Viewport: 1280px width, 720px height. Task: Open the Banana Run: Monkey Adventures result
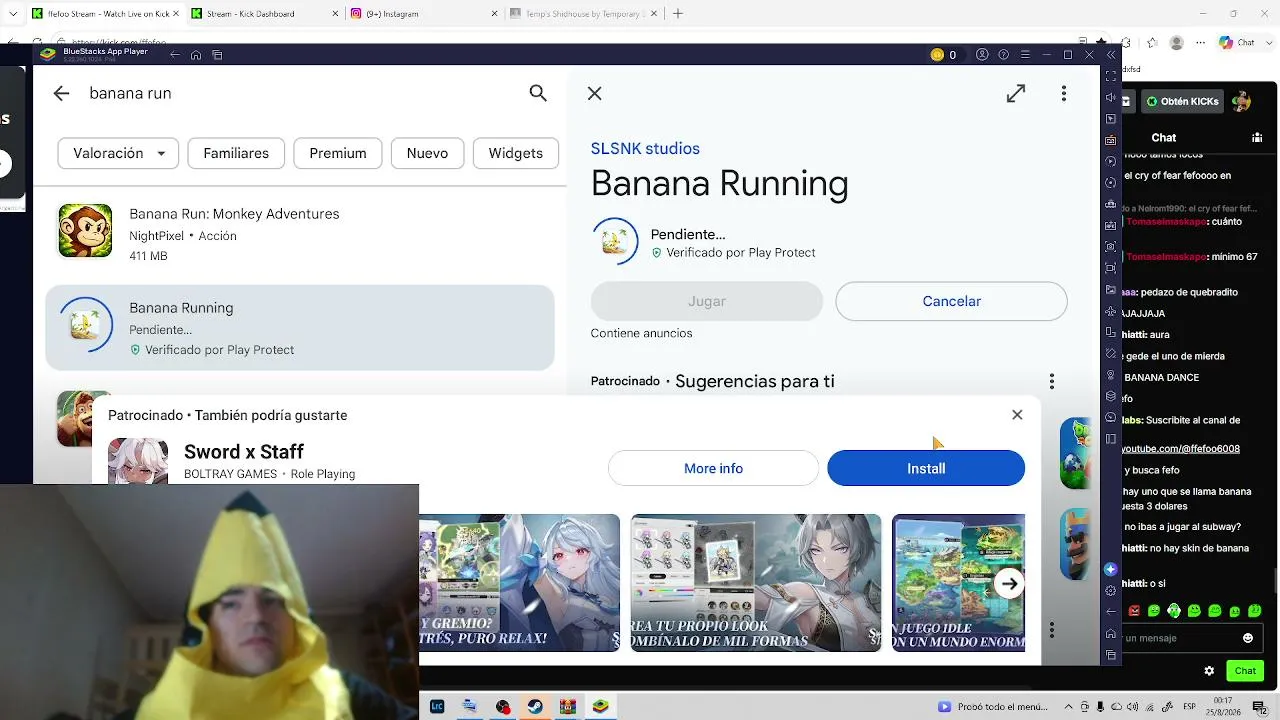click(300, 234)
